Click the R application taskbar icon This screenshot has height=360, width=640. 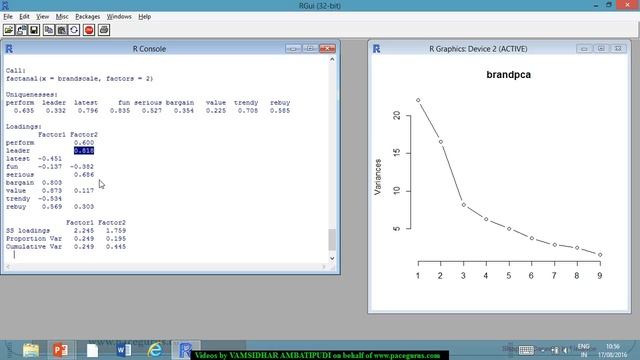(185, 350)
